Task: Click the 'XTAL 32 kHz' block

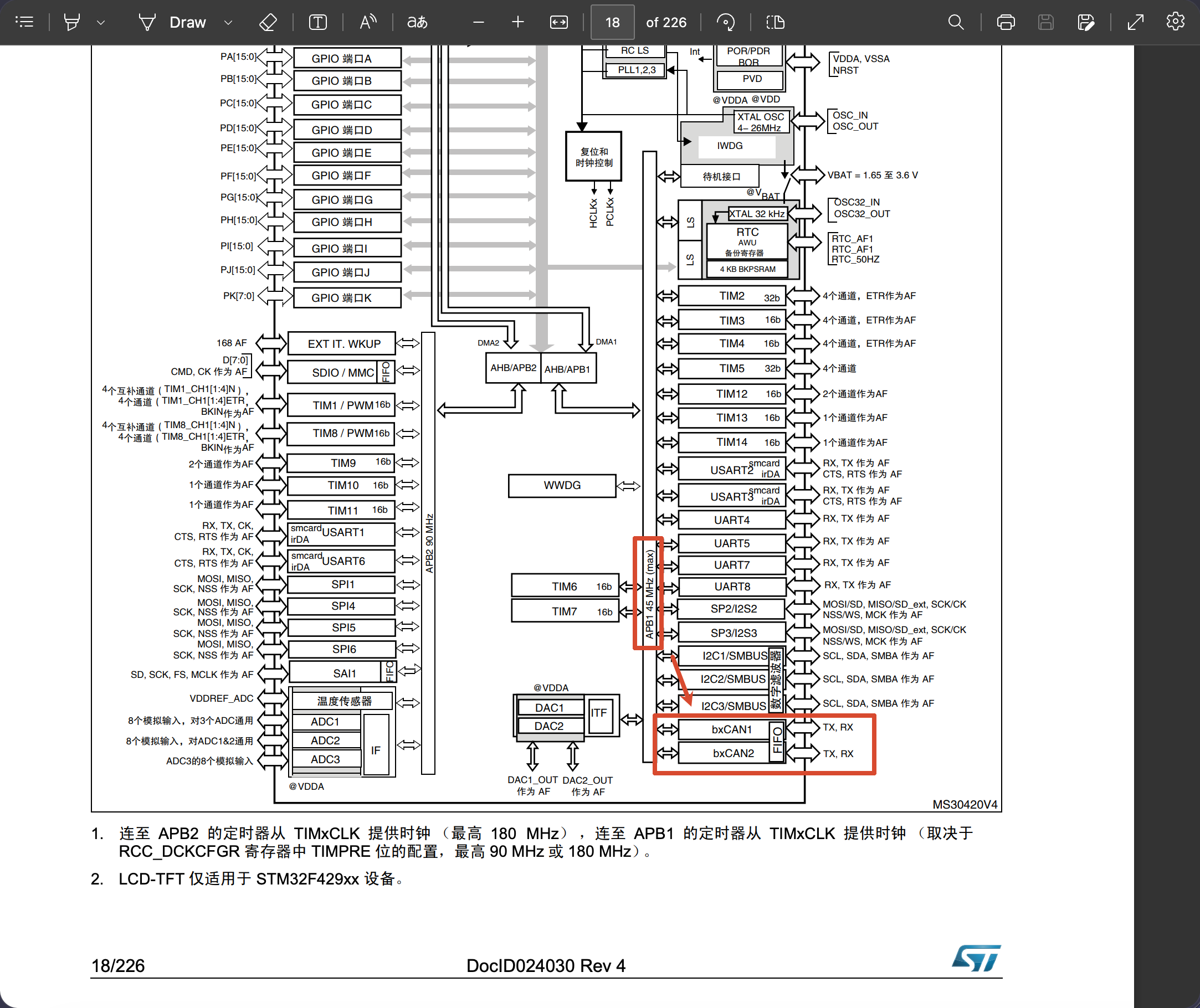Action: click(x=757, y=214)
